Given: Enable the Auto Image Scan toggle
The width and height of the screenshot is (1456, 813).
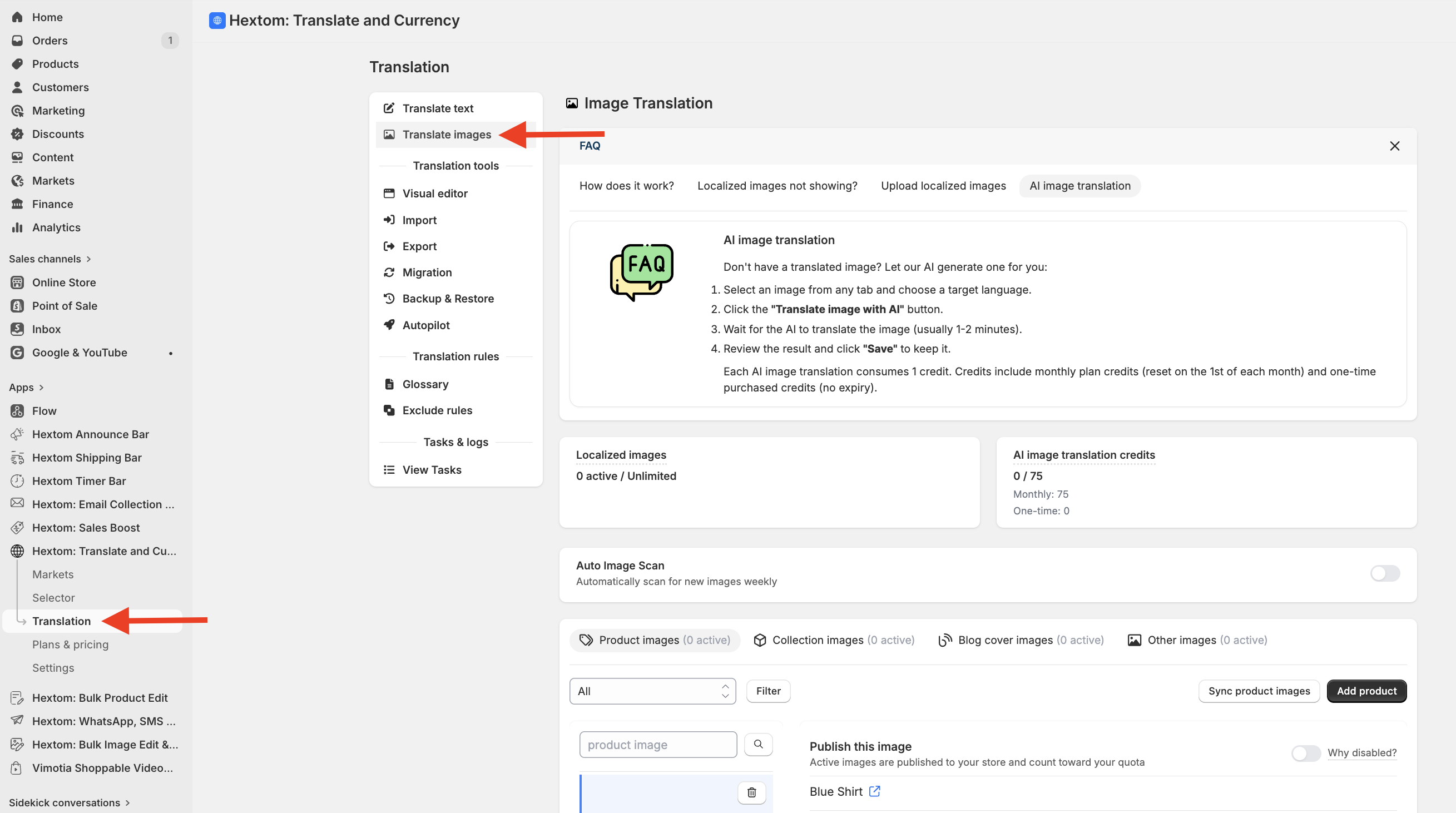Looking at the screenshot, I should coord(1384,573).
